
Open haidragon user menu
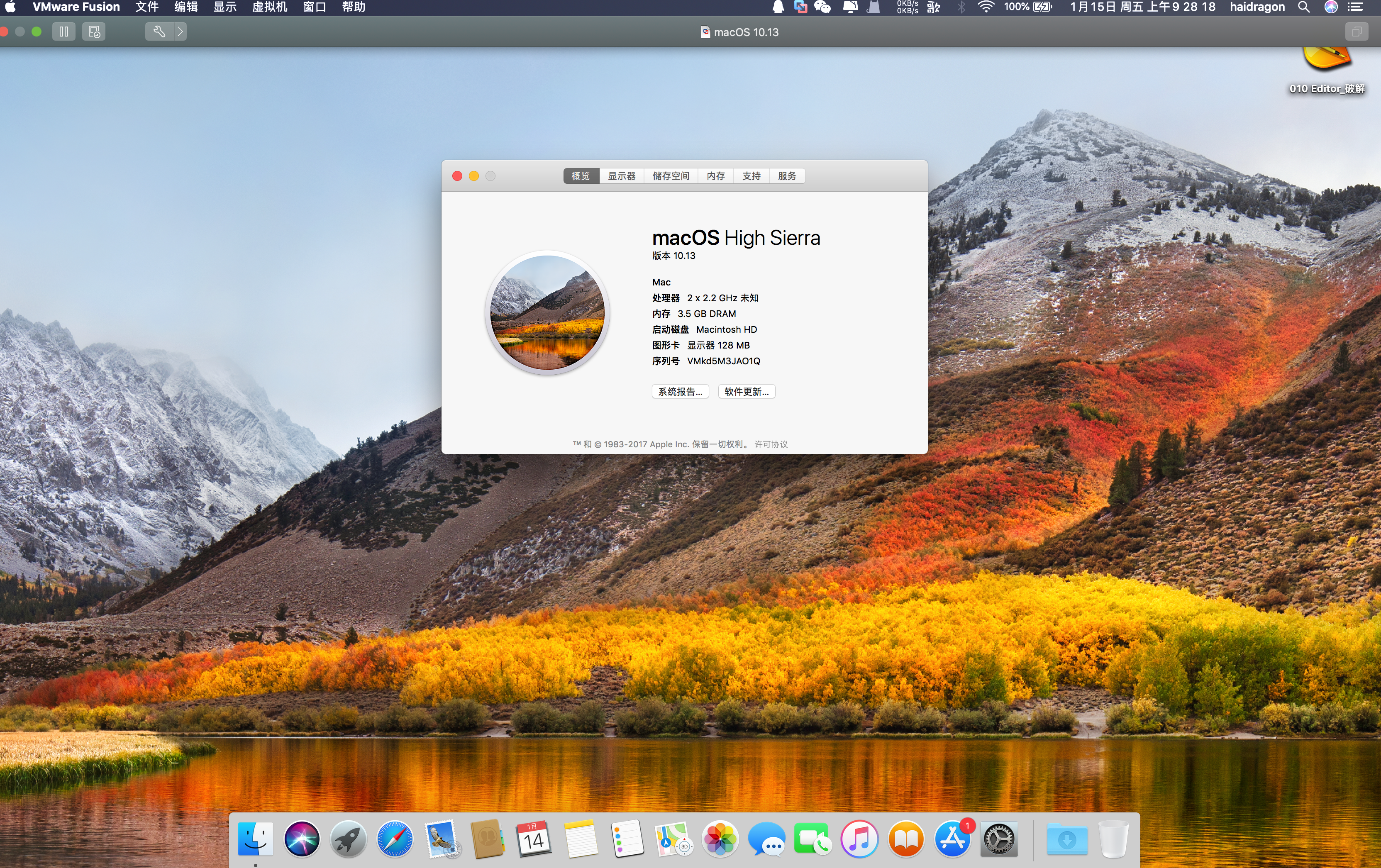pyautogui.click(x=1257, y=7)
